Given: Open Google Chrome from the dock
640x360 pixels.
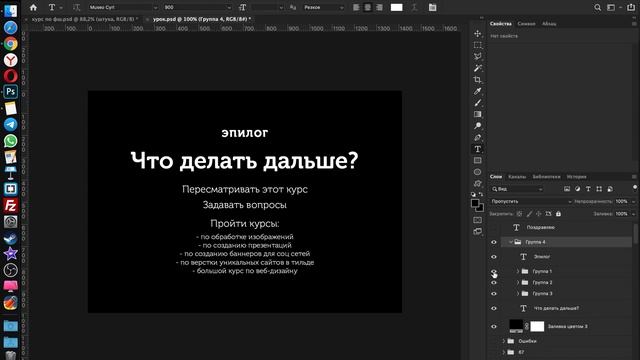Looking at the screenshot, I should (x=11, y=44).
